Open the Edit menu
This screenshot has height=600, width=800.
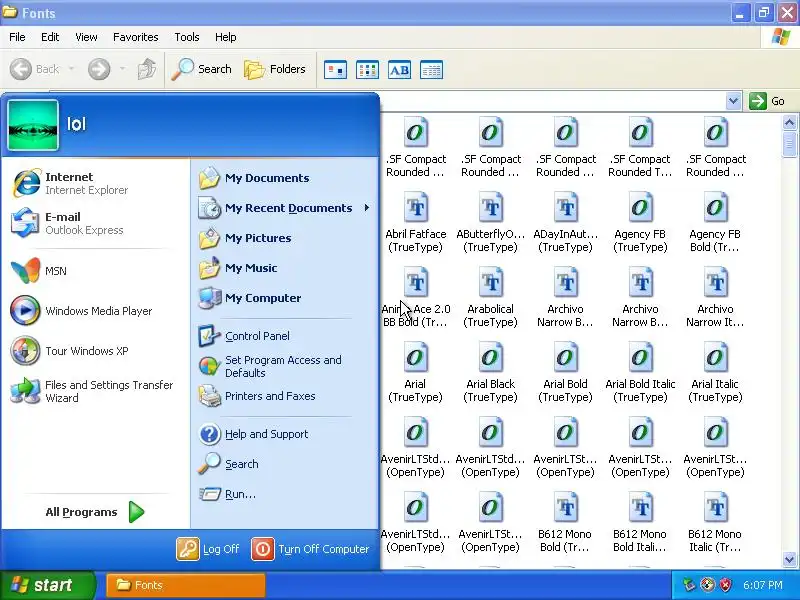click(x=50, y=37)
